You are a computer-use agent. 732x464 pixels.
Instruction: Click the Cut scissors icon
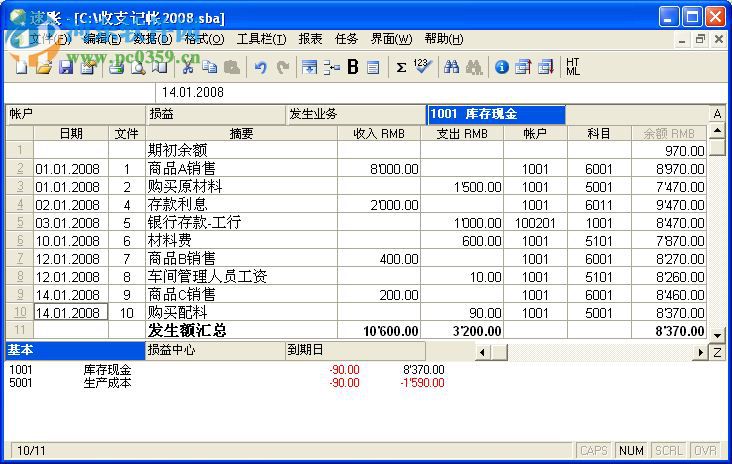pos(188,67)
